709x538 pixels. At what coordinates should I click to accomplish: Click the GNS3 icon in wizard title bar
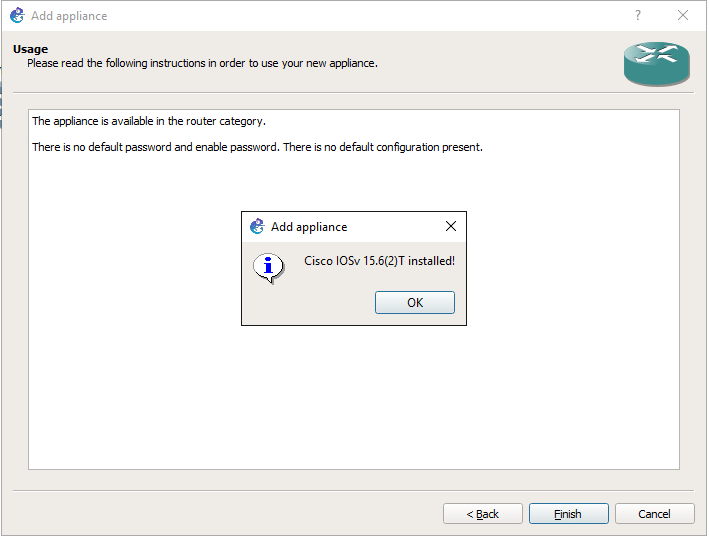click(x=16, y=16)
